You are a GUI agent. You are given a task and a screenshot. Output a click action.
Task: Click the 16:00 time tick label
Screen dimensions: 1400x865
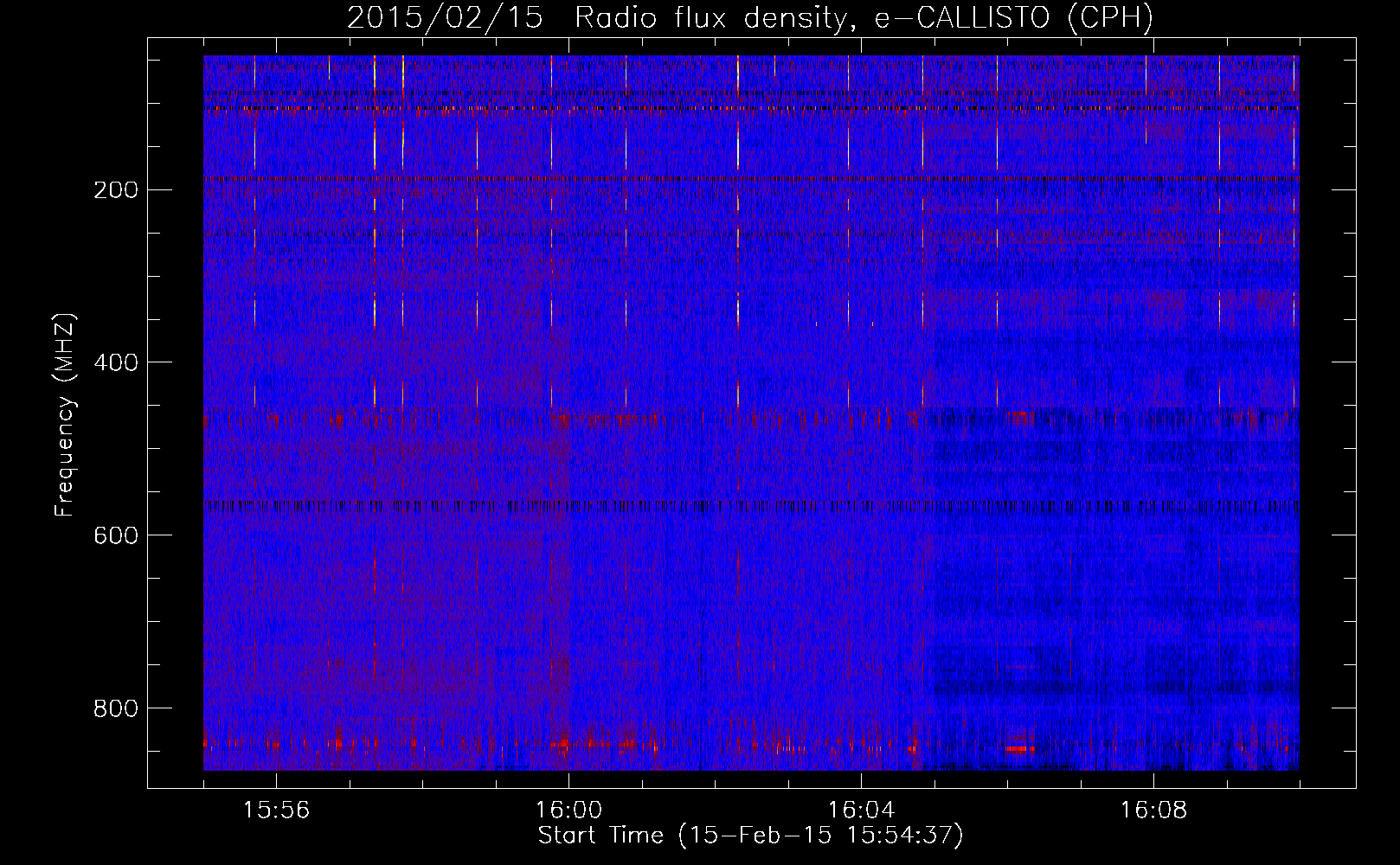point(568,810)
